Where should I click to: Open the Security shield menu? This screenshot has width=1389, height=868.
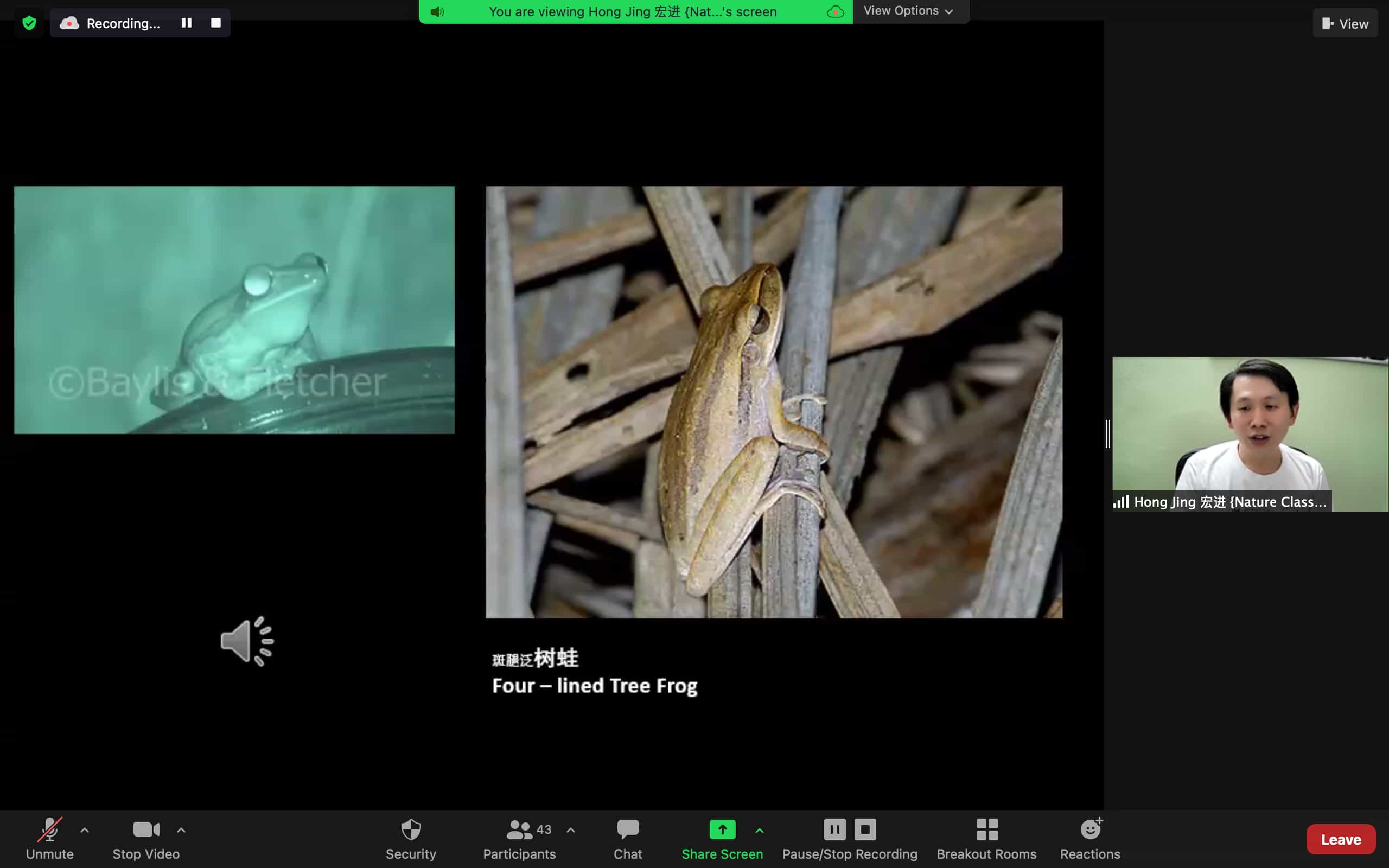coord(410,839)
